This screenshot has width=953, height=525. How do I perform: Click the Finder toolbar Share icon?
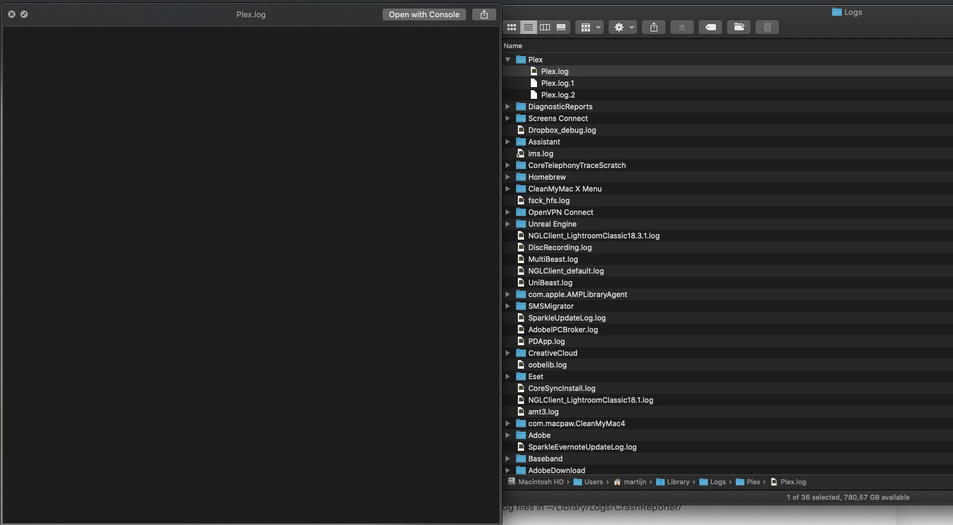(654, 27)
